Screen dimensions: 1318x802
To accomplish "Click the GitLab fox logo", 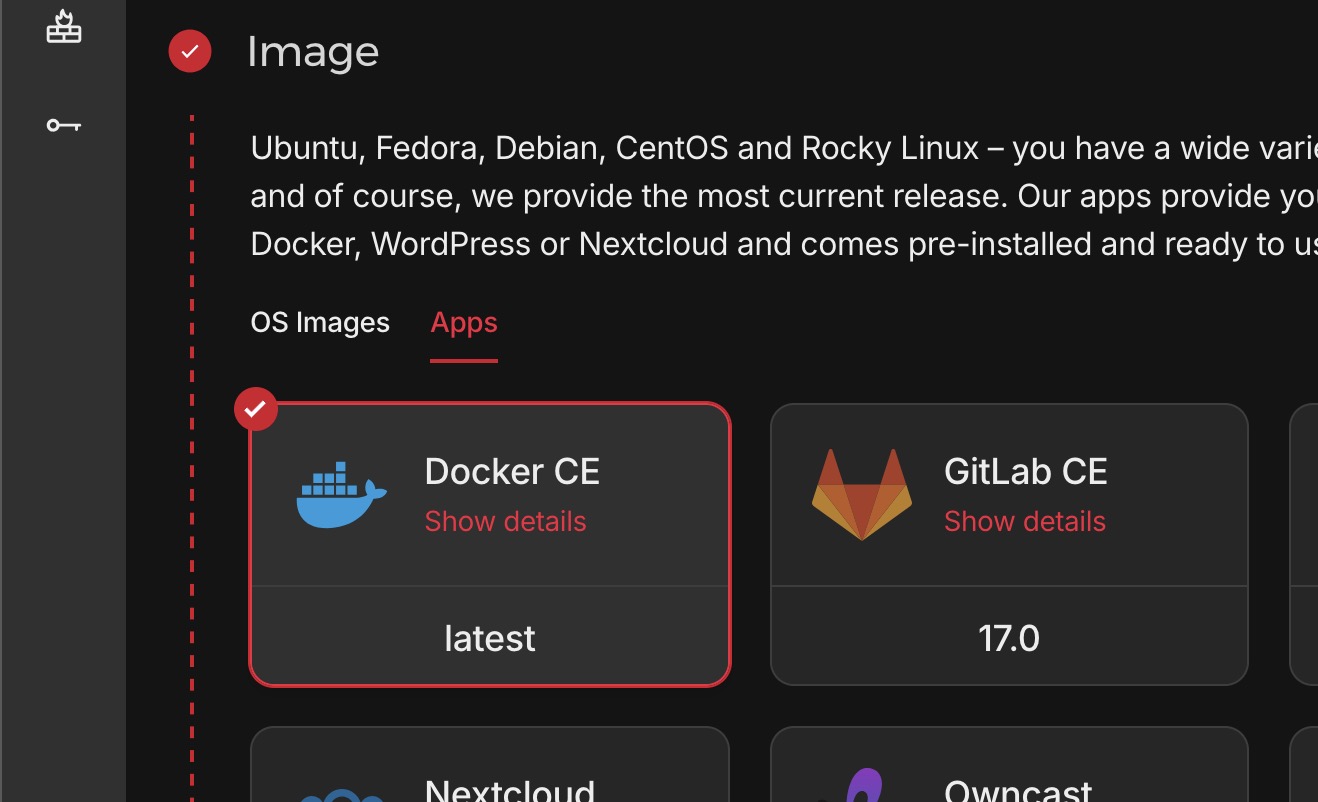I will coord(861,495).
